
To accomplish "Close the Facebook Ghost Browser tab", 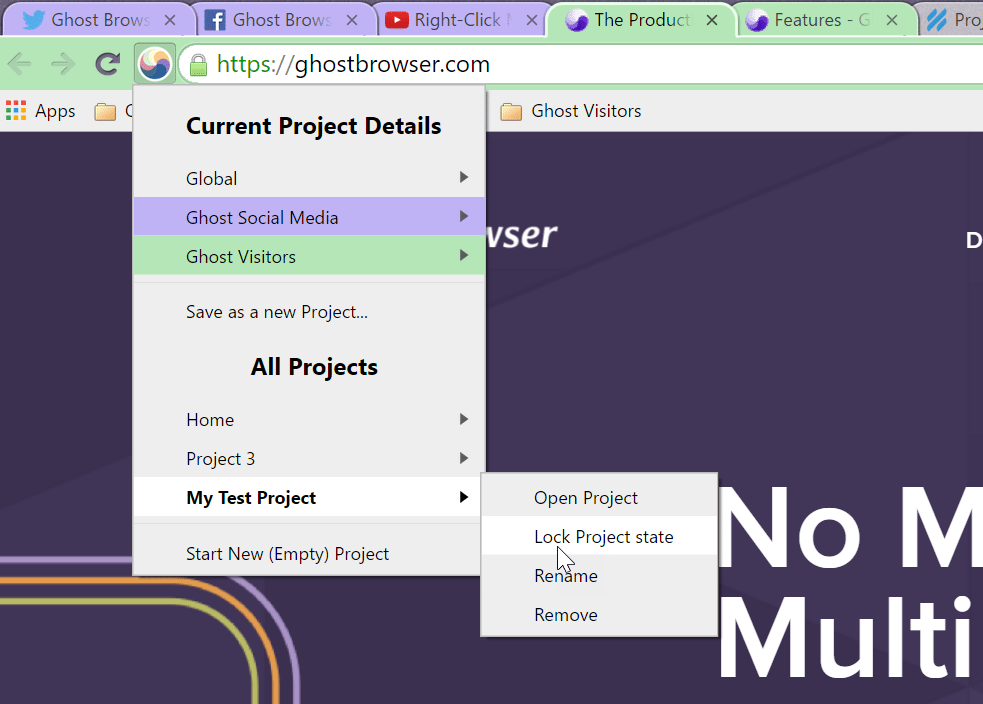I will click(352, 21).
